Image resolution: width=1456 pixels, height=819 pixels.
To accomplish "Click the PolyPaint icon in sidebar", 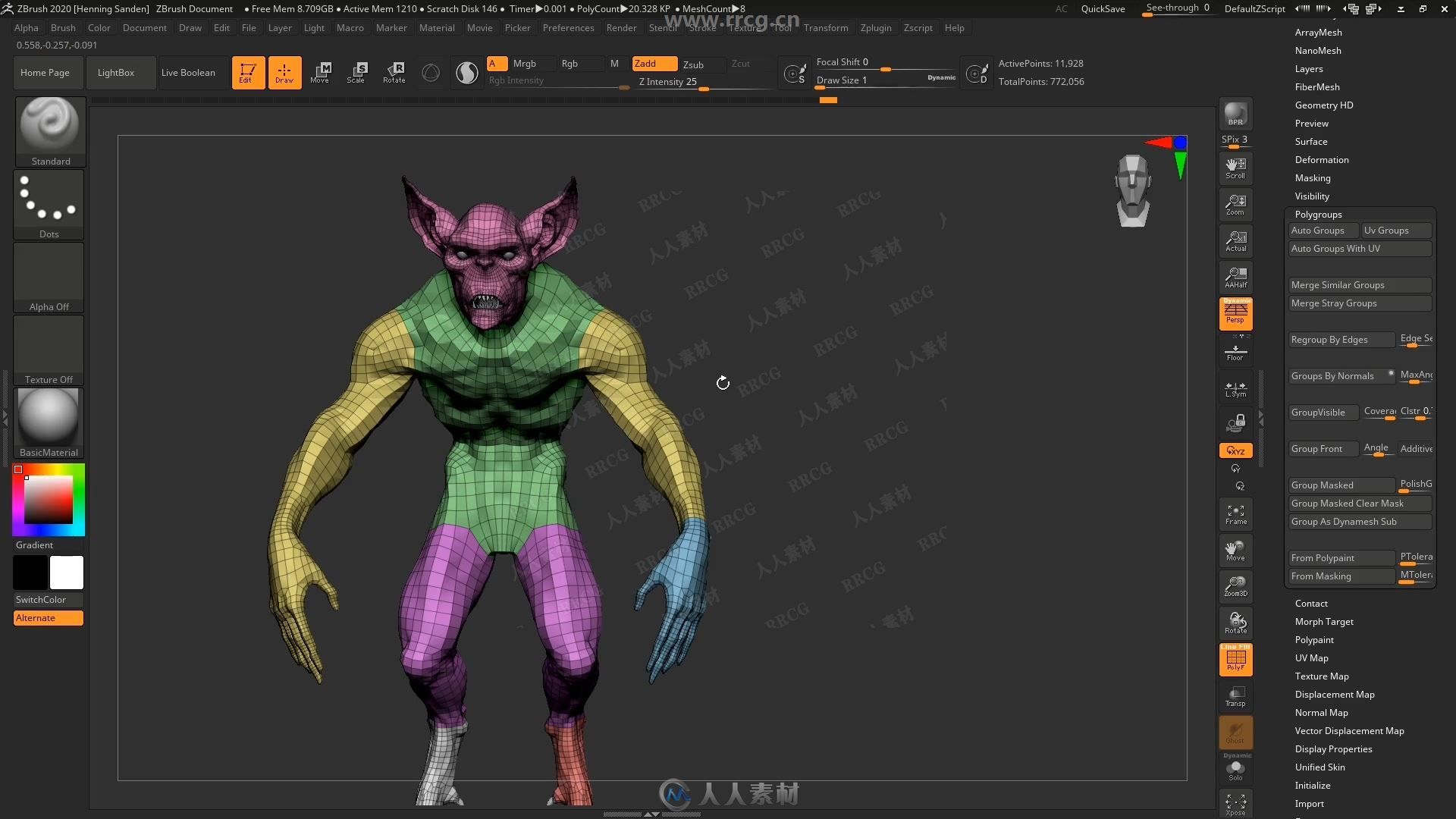I will [x=1314, y=639].
